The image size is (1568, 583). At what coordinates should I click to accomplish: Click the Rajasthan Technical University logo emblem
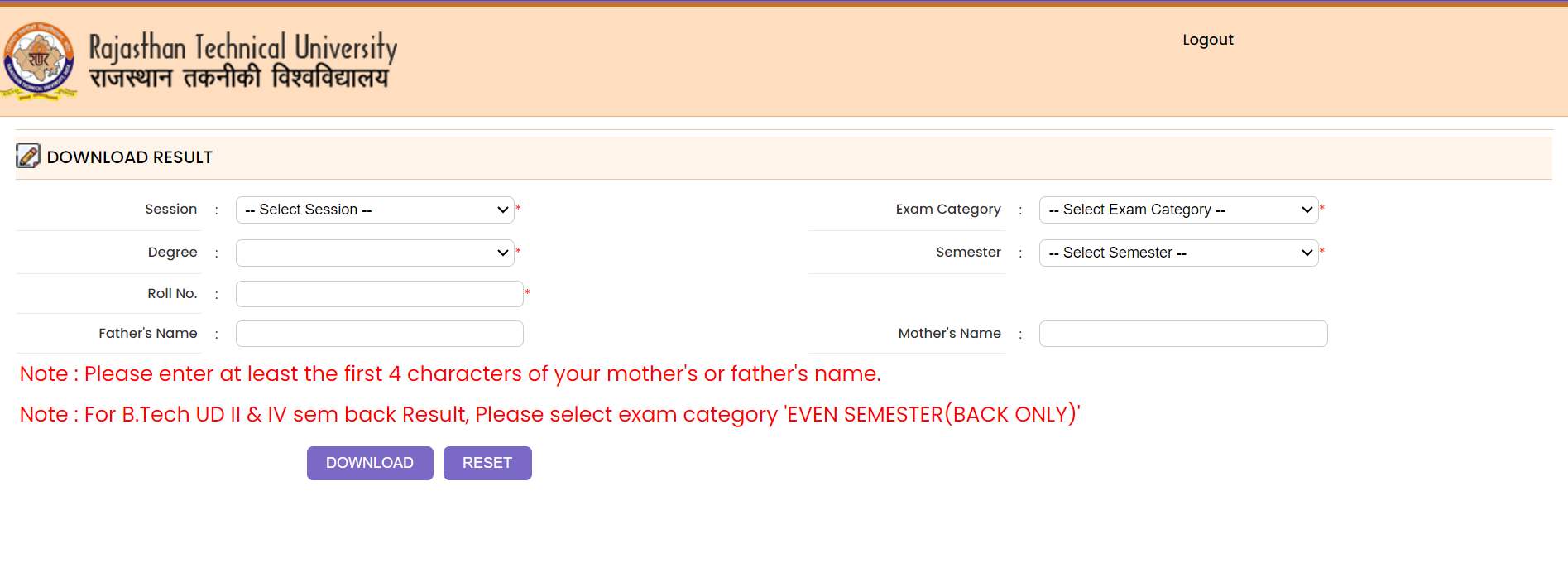pos(39,61)
